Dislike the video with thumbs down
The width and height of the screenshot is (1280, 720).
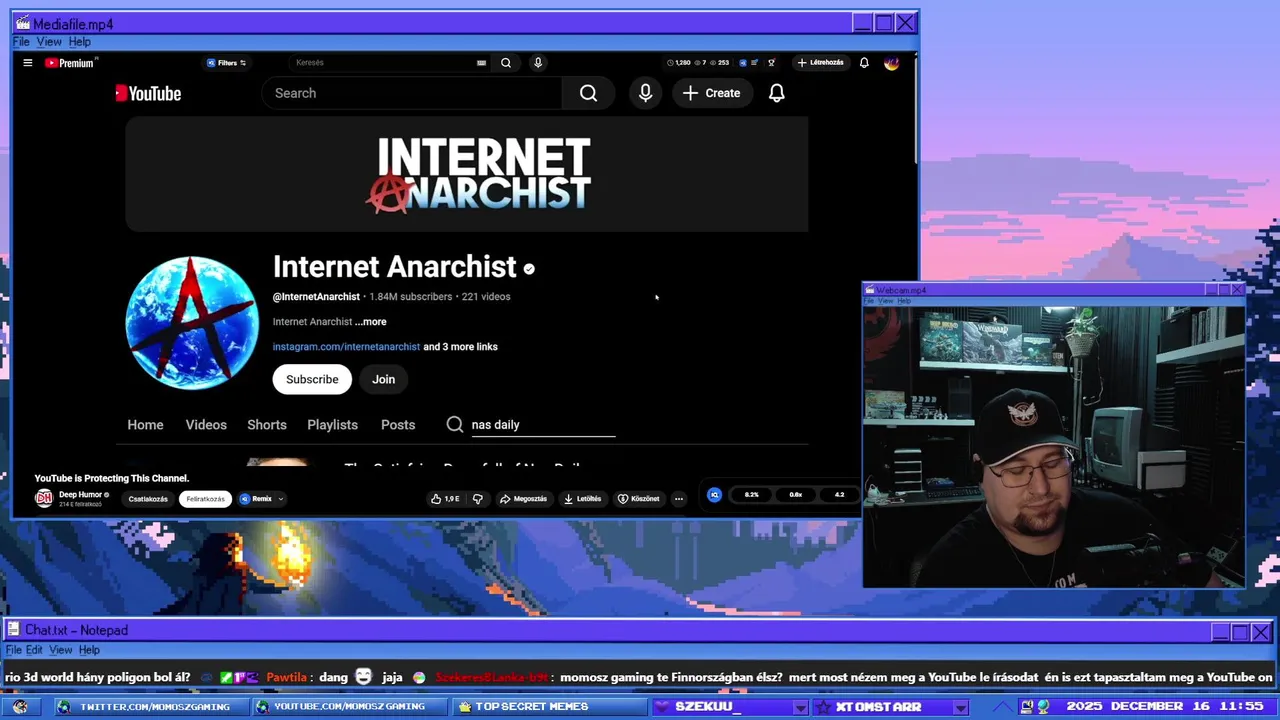477,498
